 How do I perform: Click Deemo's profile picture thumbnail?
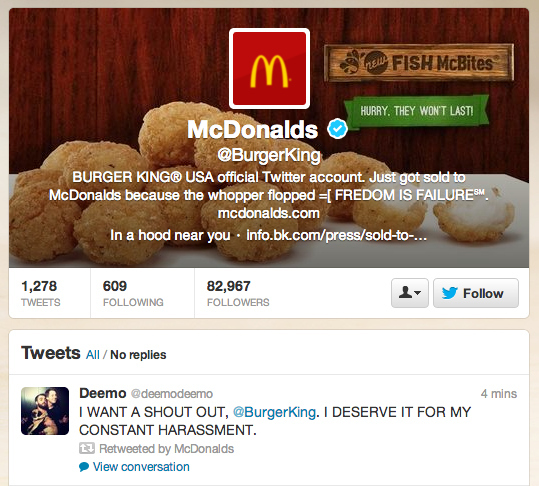click(45, 411)
